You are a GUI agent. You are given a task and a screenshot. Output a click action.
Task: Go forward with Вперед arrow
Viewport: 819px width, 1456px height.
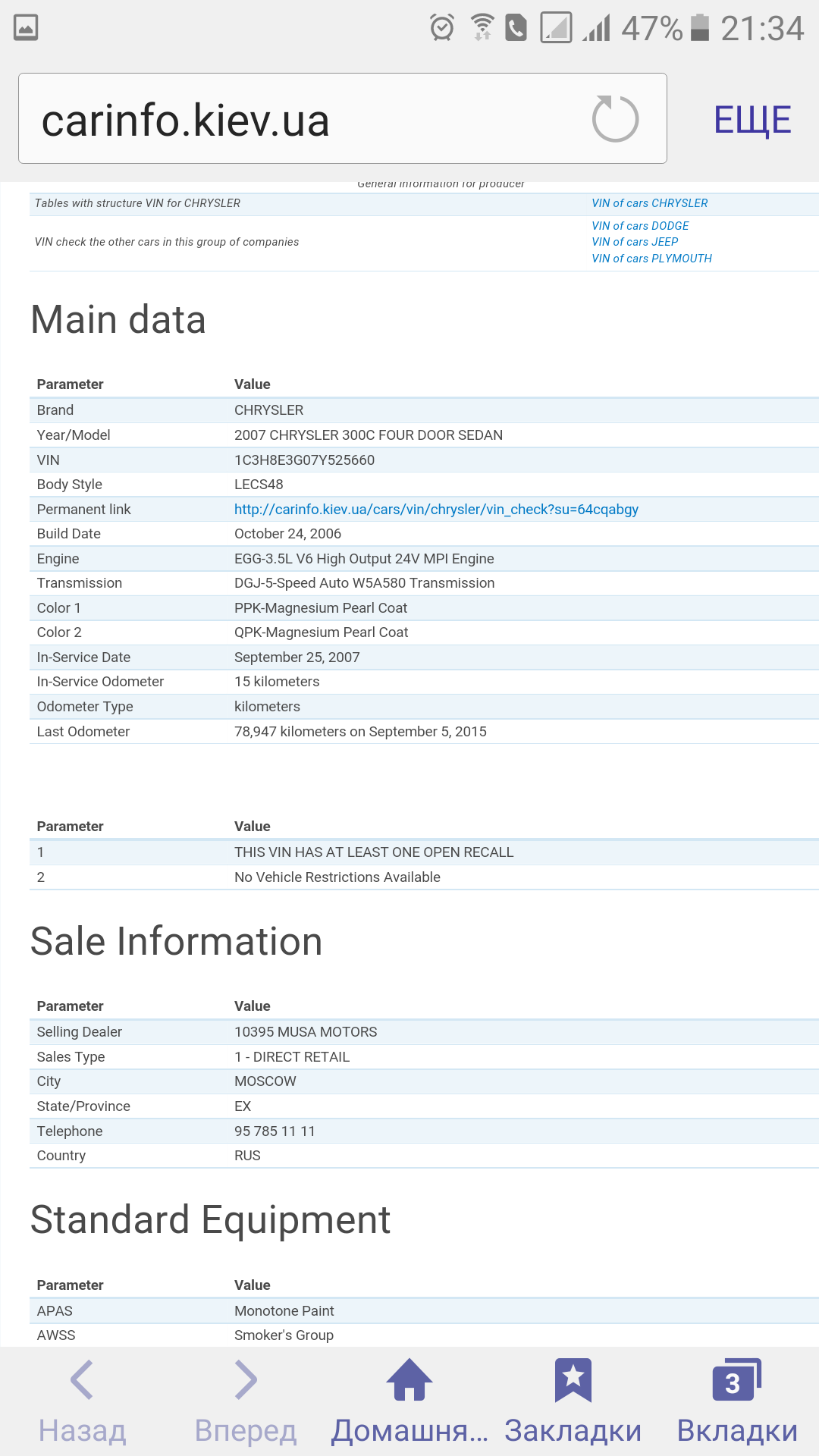(246, 1379)
